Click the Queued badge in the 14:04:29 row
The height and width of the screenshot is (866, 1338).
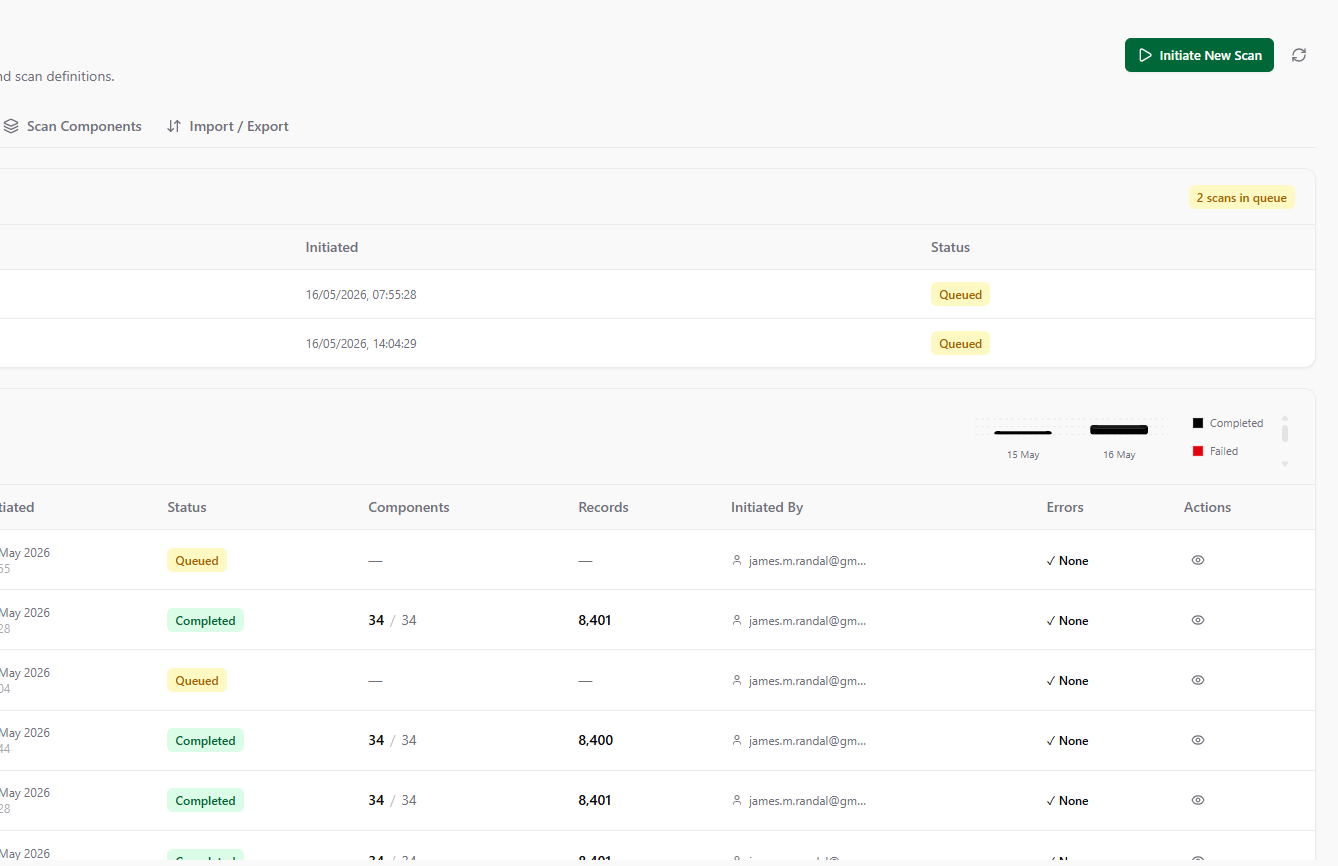point(960,344)
